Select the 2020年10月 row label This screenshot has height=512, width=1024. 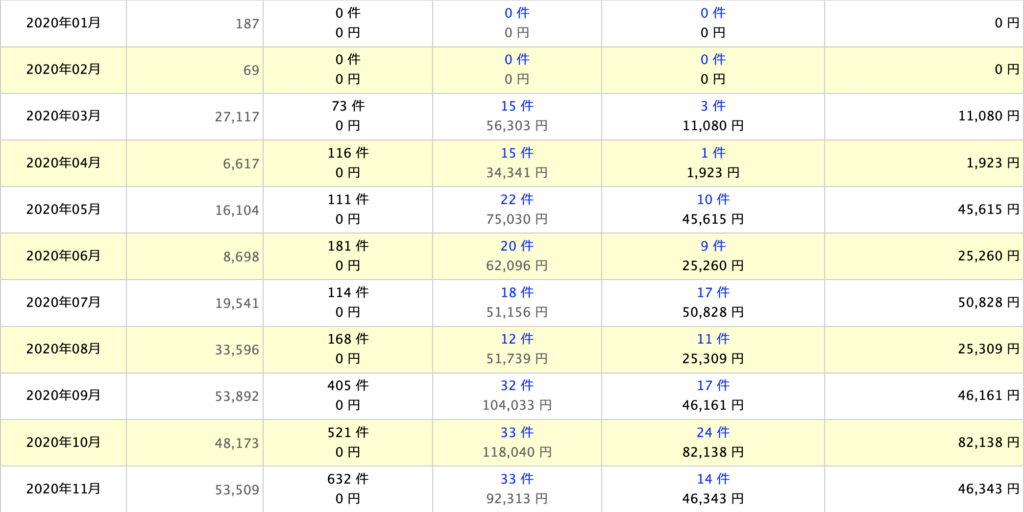[x=63, y=442]
